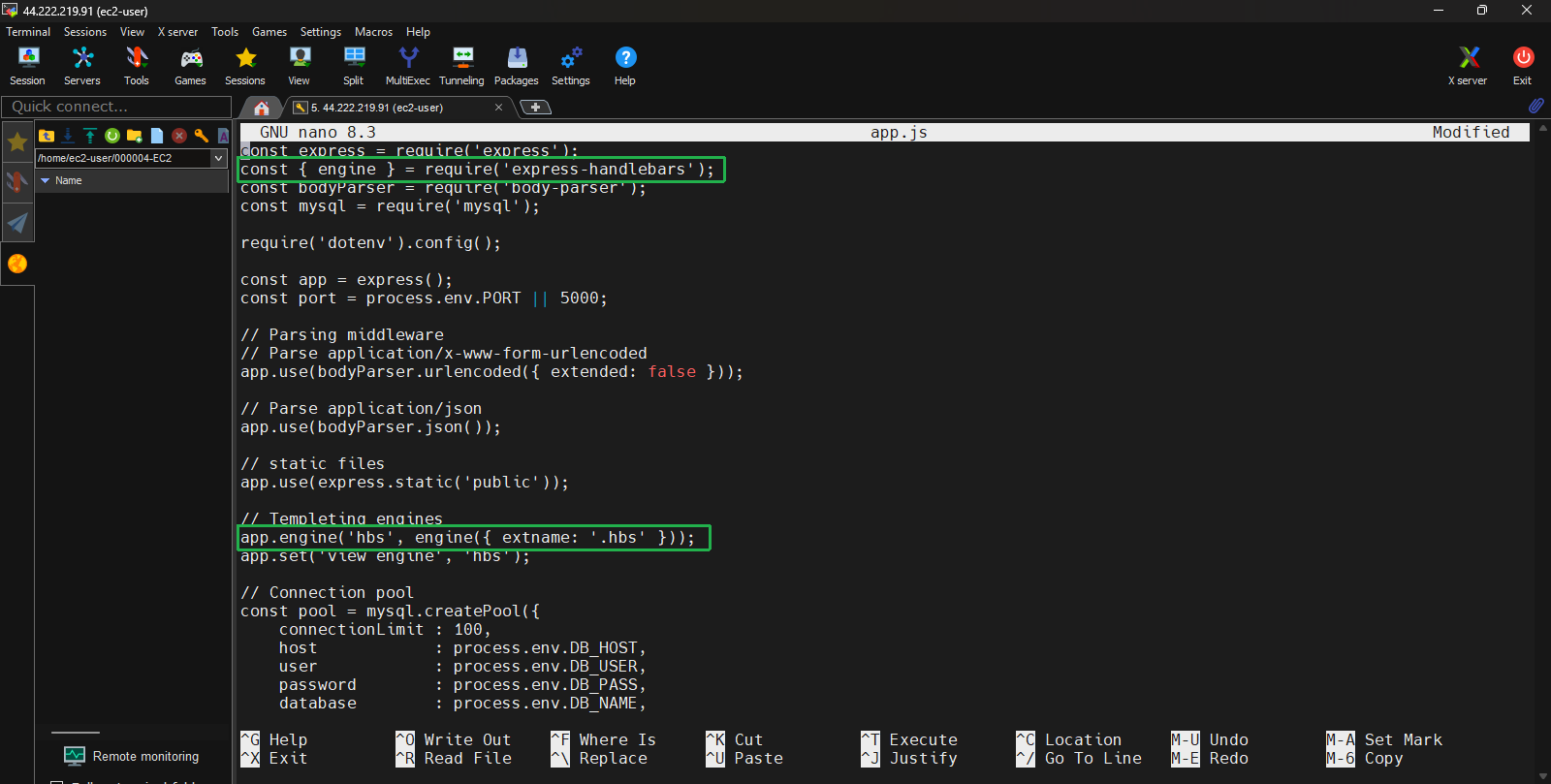Open the Games toolbar icon
The width and height of the screenshot is (1551, 784).
tap(191, 66)
